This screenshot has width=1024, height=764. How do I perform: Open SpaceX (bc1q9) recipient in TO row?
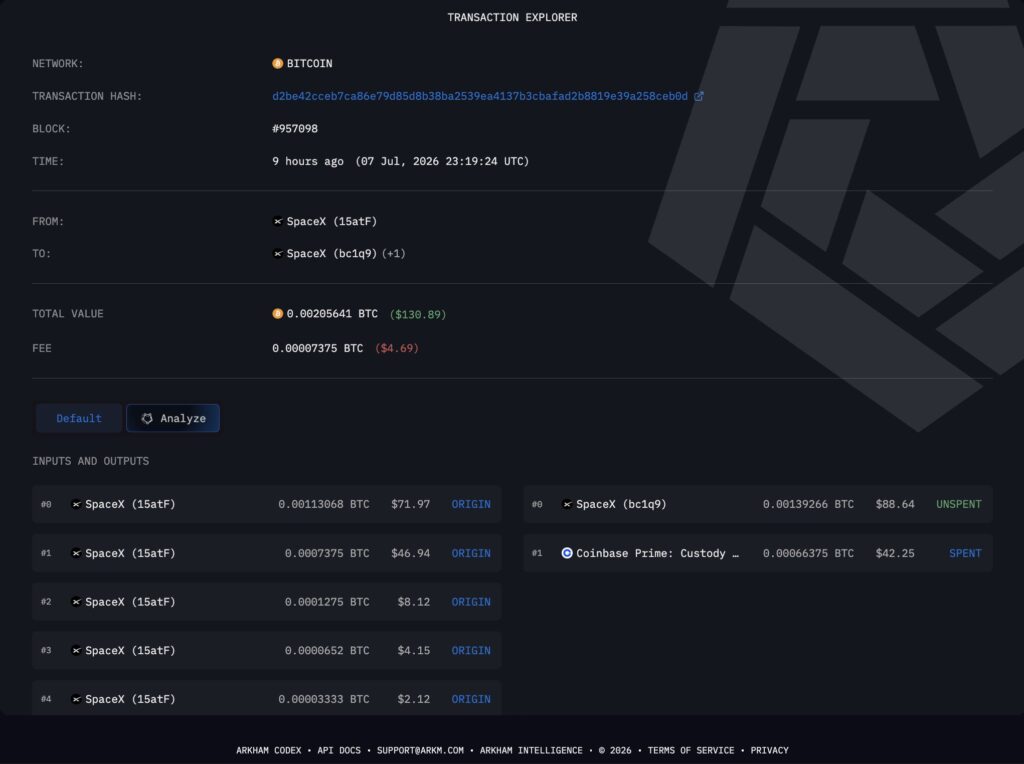click(332, 253)
